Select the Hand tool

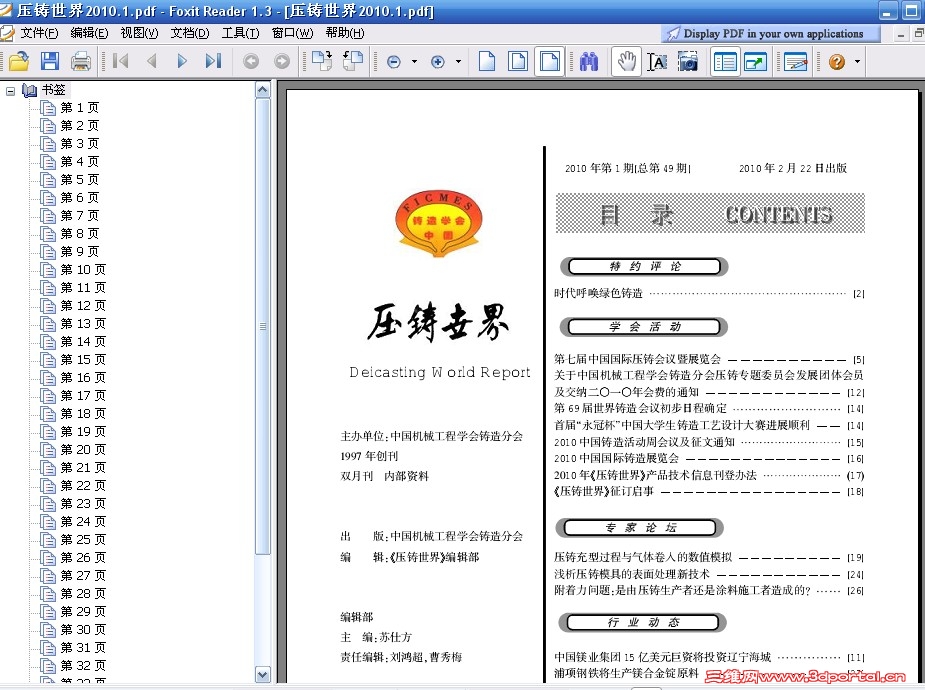(x=626, y=61)
